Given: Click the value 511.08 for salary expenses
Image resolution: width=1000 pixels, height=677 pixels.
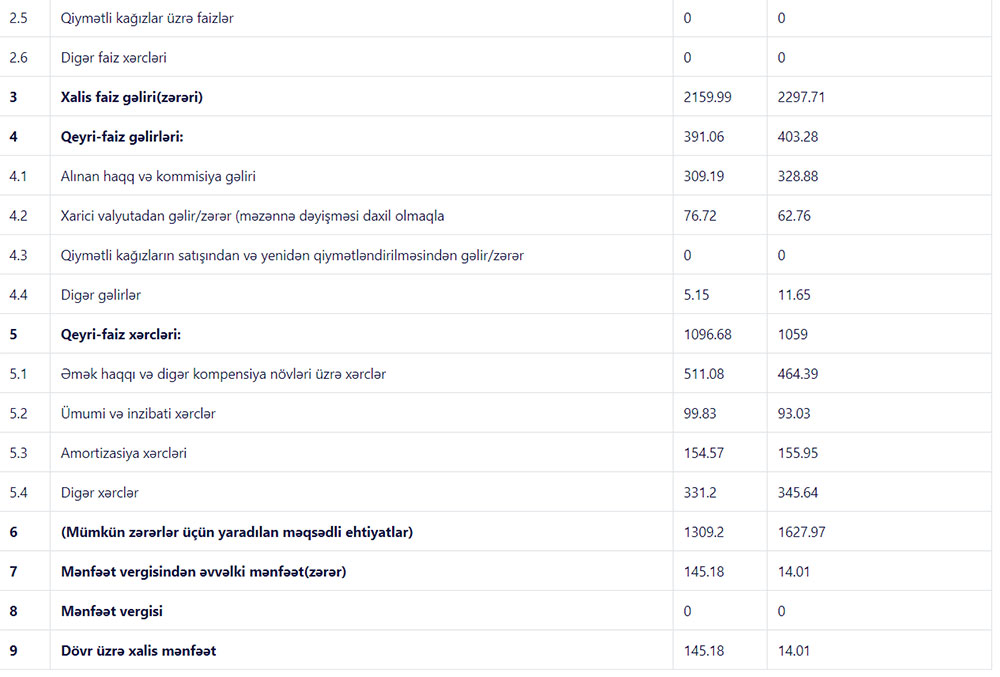Looking at the screenshot, I should tap(704, 374).
